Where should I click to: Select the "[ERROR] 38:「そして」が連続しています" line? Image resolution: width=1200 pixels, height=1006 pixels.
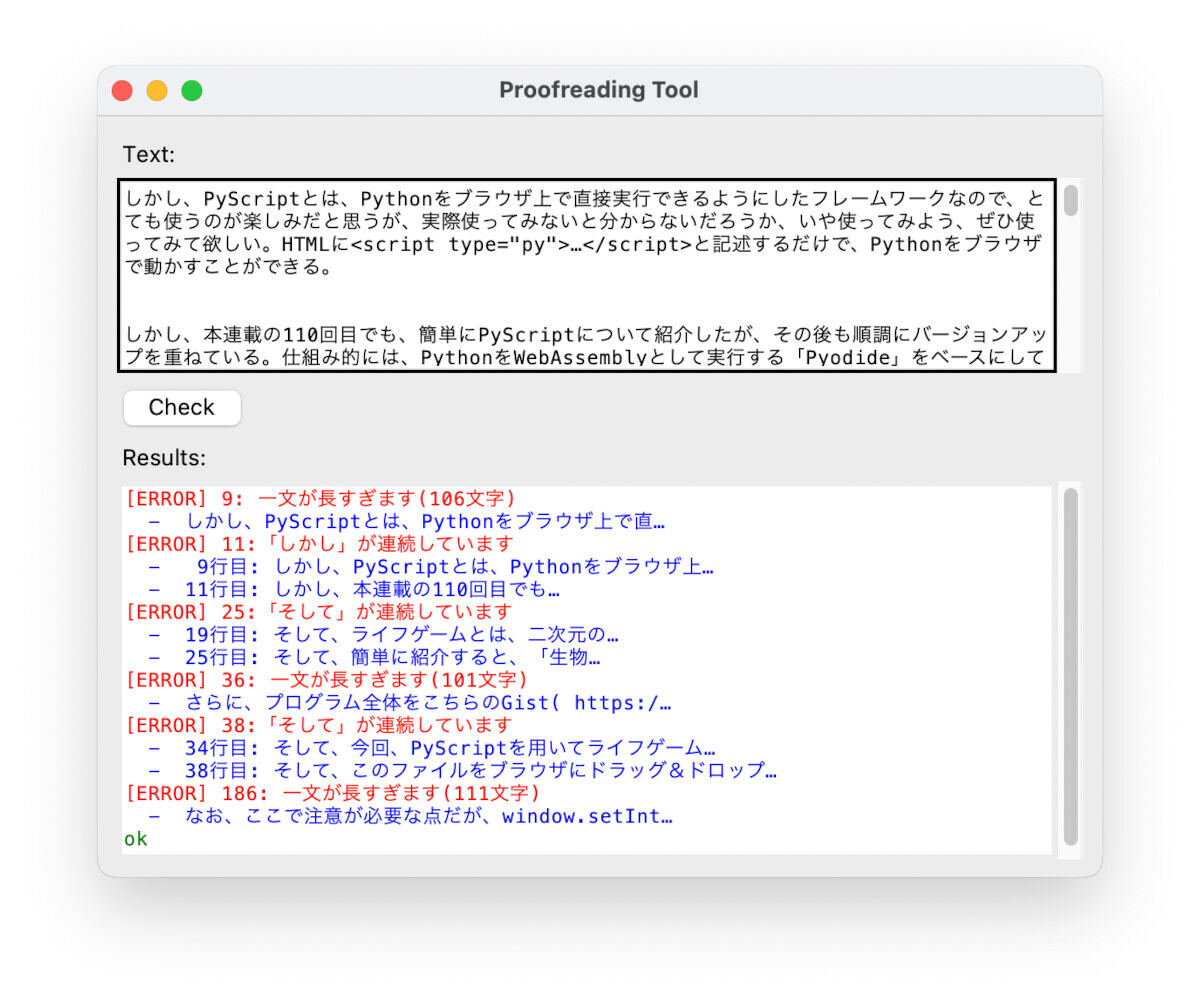[318, 725]
